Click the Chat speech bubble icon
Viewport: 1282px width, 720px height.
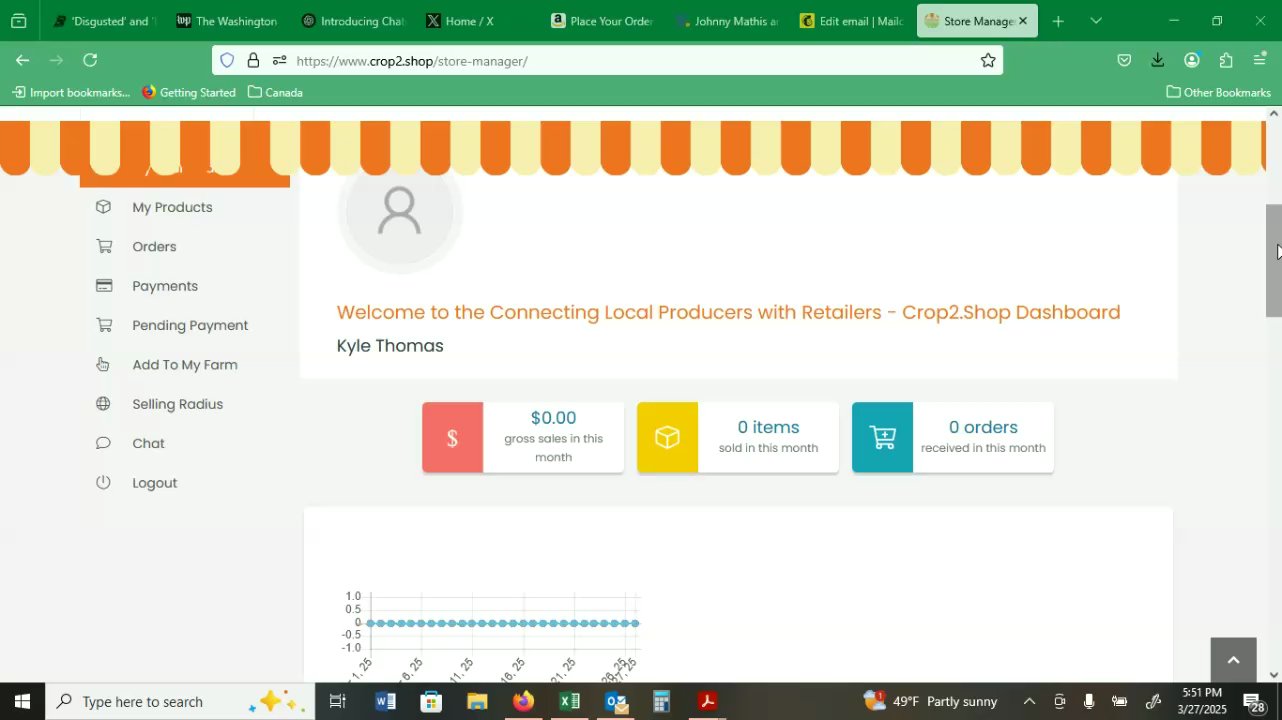coord(103,443)
